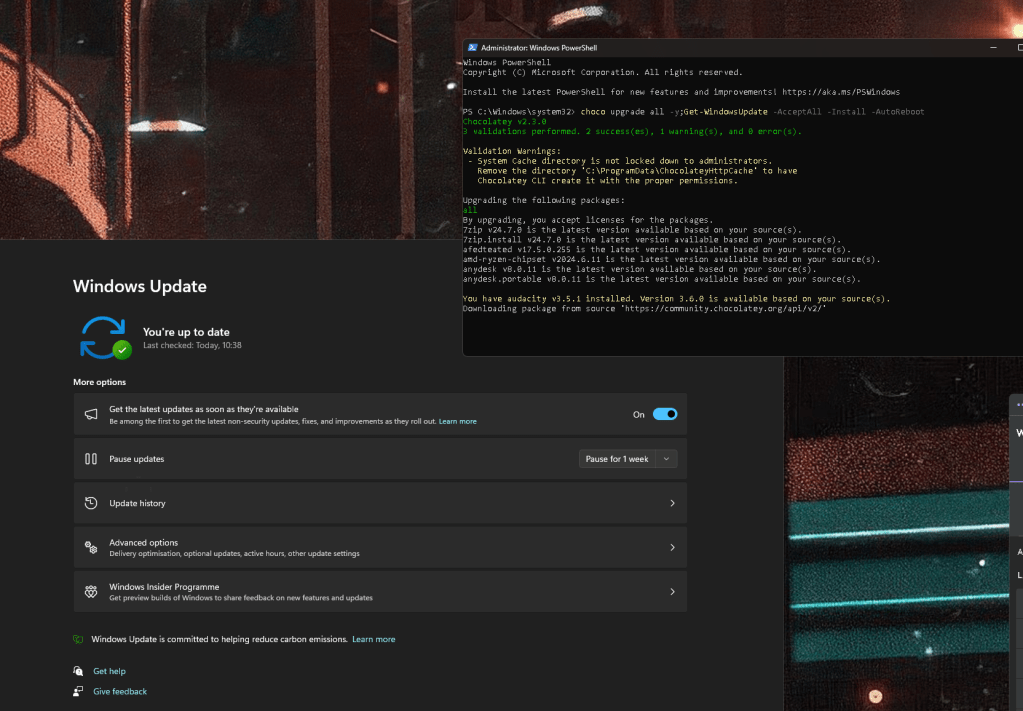Image resolution: width=1023 pixels, height=711 pixels.
Task: Click the Upgrading the following packages line
Action: pyautogui.click(x=543, y=200)
